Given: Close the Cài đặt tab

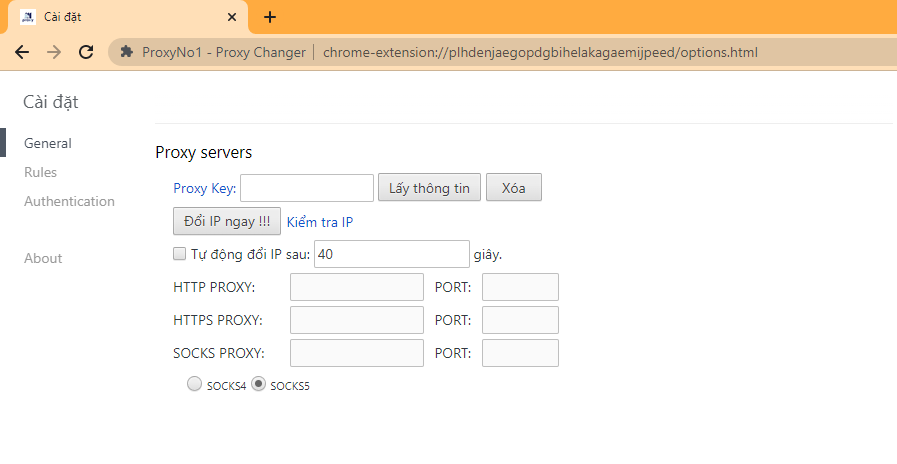Looking at the screenshot, I should tap(232, 17).
